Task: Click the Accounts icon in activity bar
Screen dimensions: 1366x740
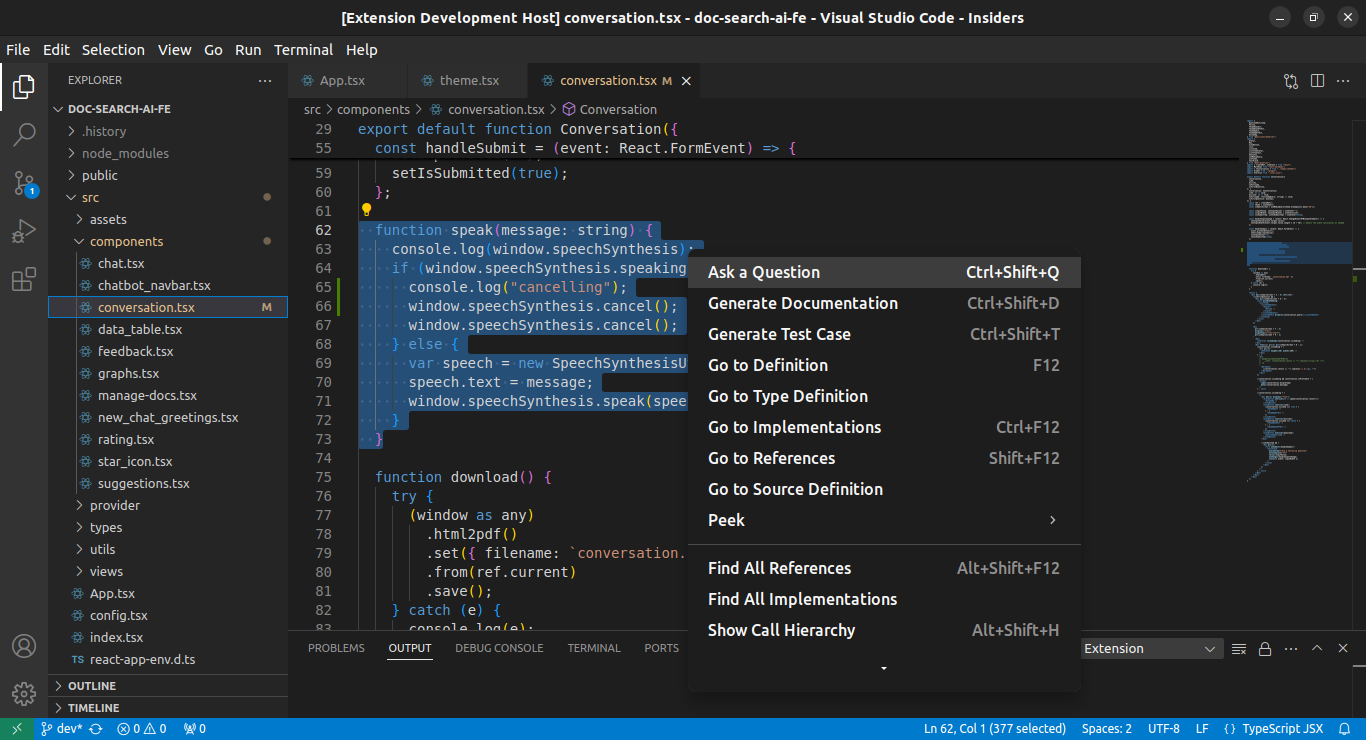Action: point(24,646)
